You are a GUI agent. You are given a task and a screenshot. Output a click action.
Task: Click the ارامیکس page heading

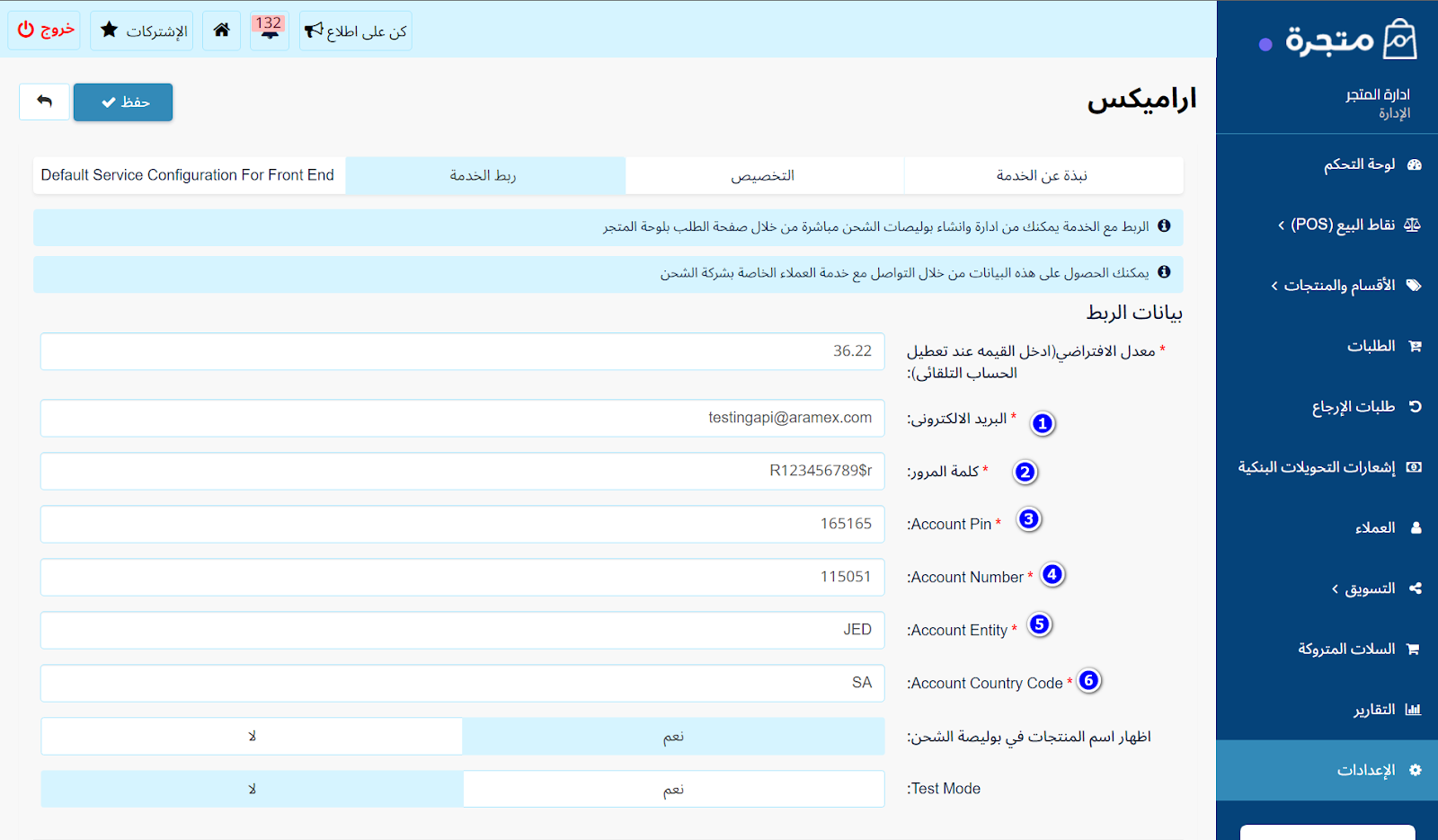point(1142,99)
